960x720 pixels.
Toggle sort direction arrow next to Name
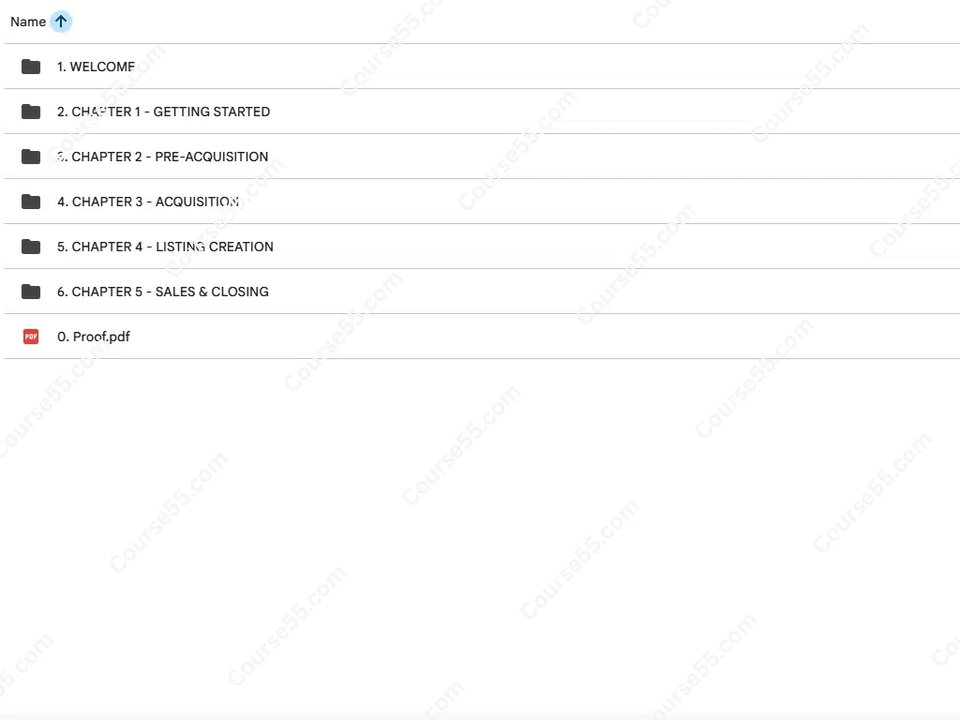(61, 21)
